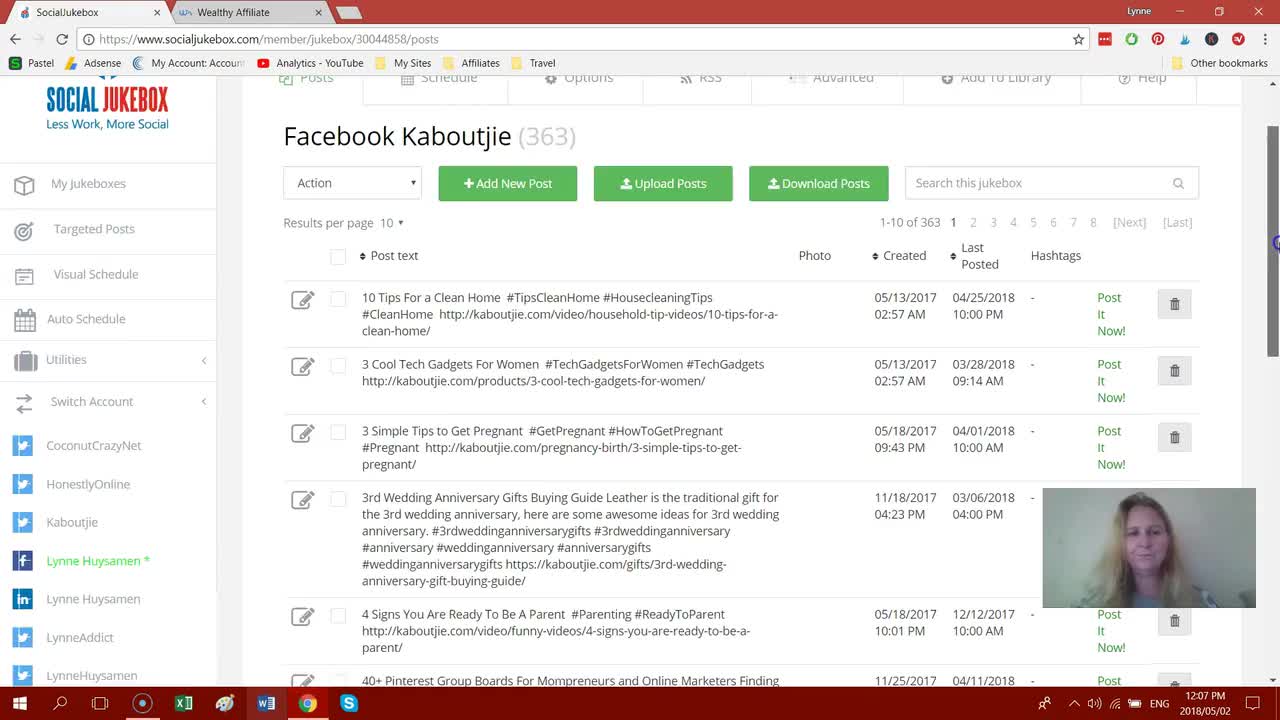Screen dimensions: 1280x720
Task: Go to page 2 of results
Action: pos(973,223)
